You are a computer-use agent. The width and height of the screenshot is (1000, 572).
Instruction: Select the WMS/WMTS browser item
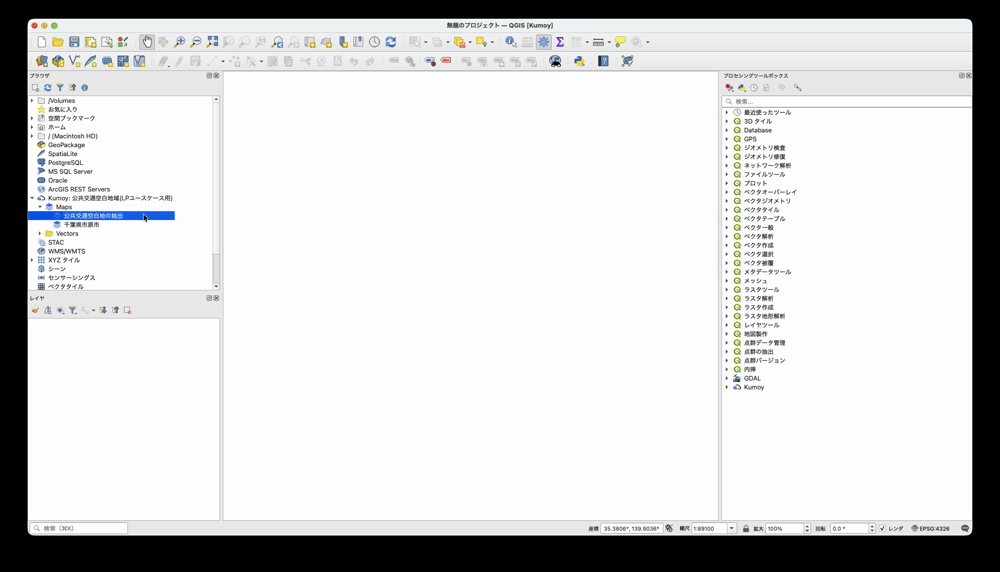(x=66, y=251)
